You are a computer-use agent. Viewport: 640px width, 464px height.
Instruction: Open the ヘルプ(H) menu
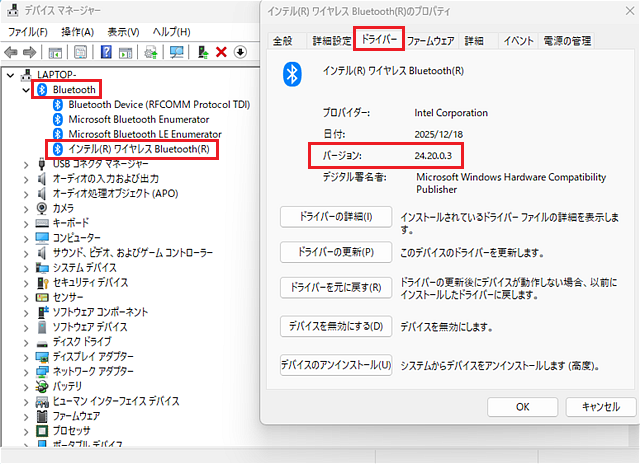click(x=171, y=32)
